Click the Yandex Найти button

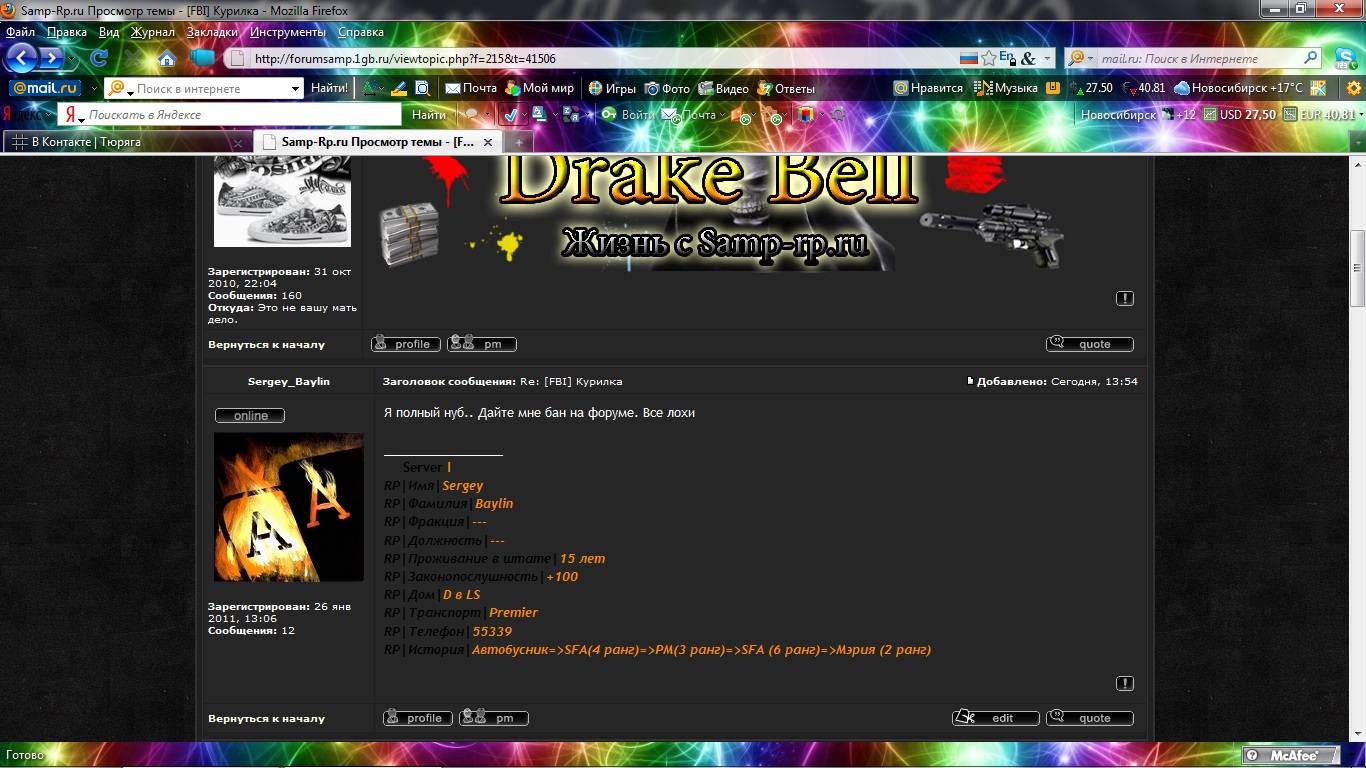click(x=429, y=115)
